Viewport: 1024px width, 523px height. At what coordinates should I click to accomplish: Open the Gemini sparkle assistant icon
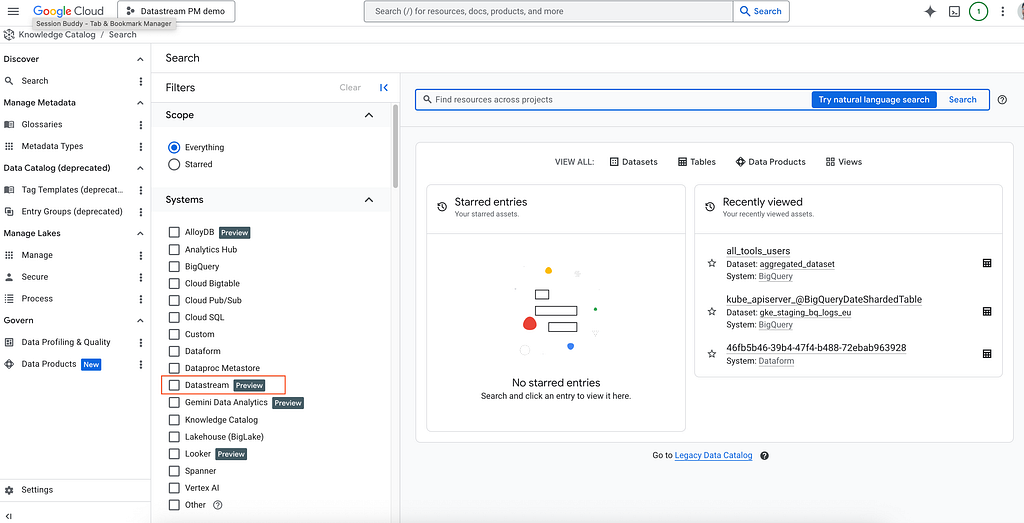point(930,11)
